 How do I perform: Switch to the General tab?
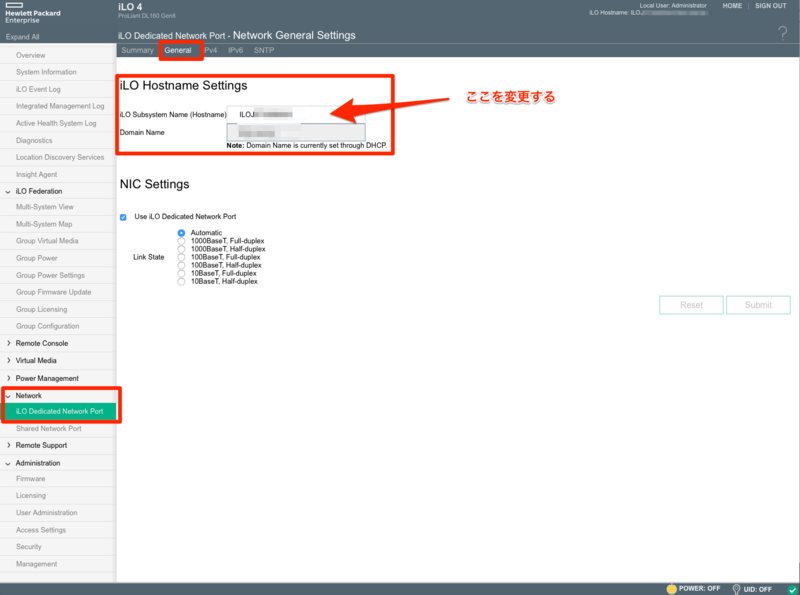[x=178, y=50]
